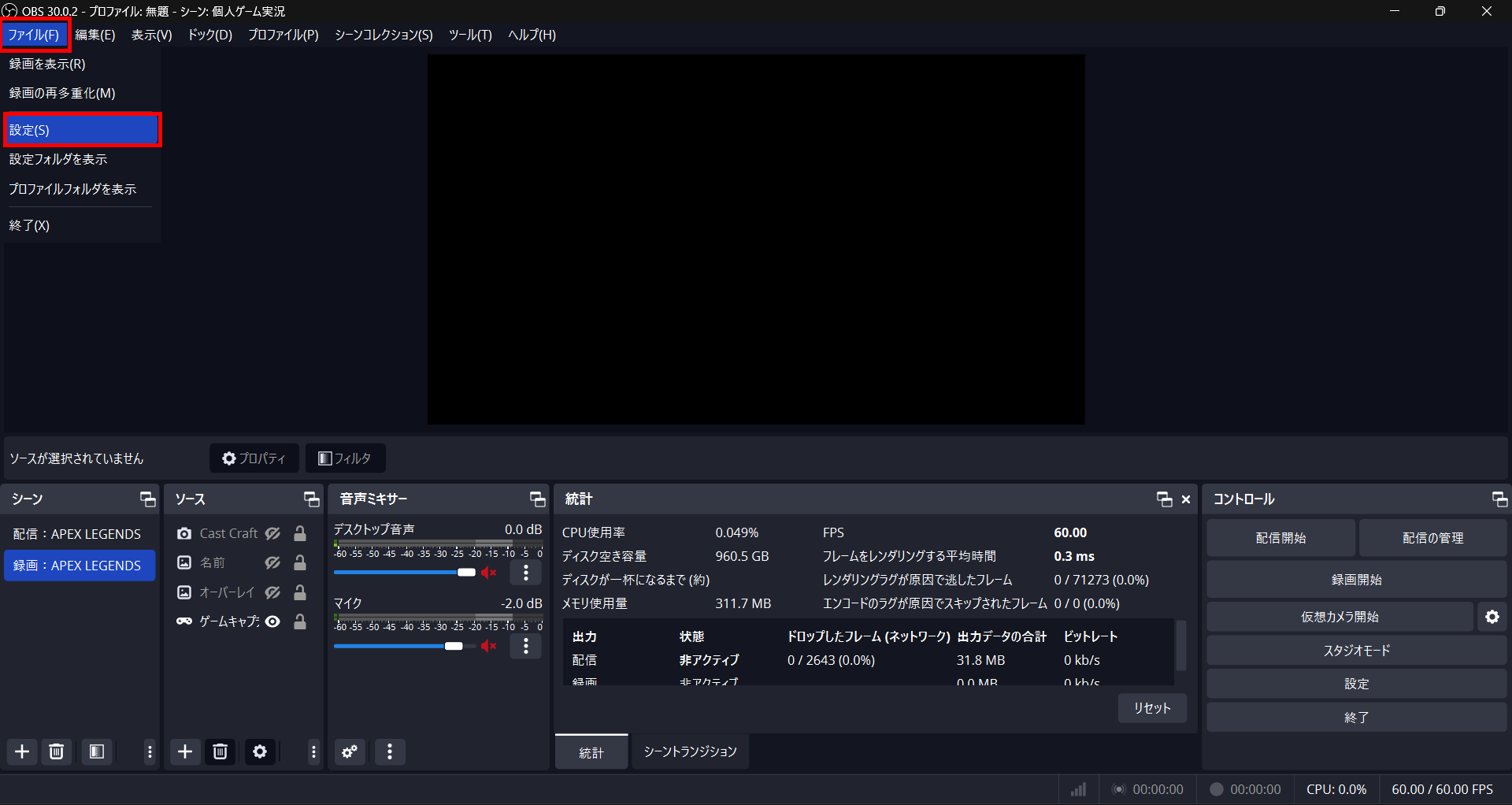Open Mic channel three-dot options menu
The image size is (1512, 805).
526,646
